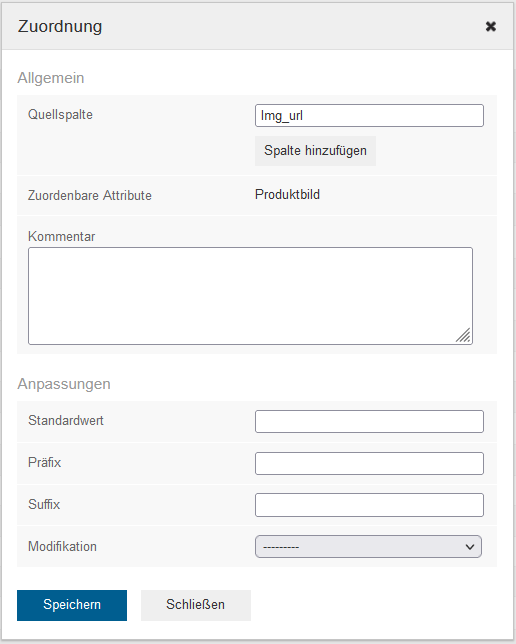
Task: Save the mapping with Speichern
Action: point(72,605)
